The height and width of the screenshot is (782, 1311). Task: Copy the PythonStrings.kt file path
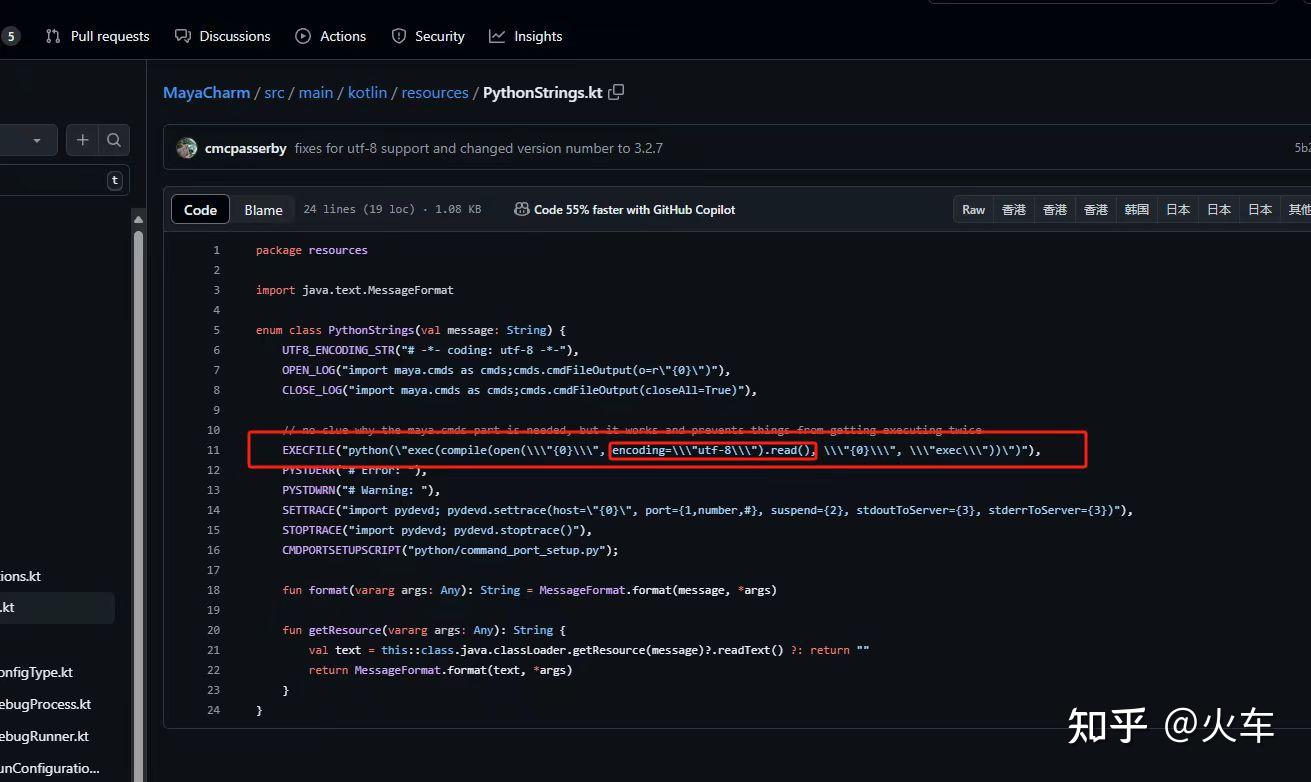(617, 92)
